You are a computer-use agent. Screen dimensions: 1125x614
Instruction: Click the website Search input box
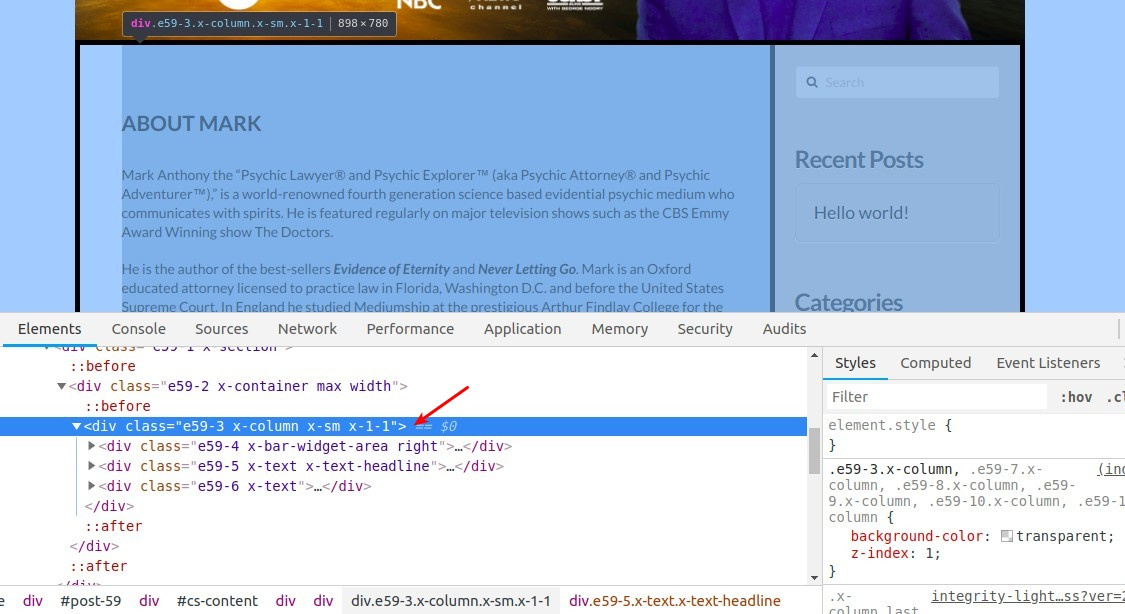point(897,82)
